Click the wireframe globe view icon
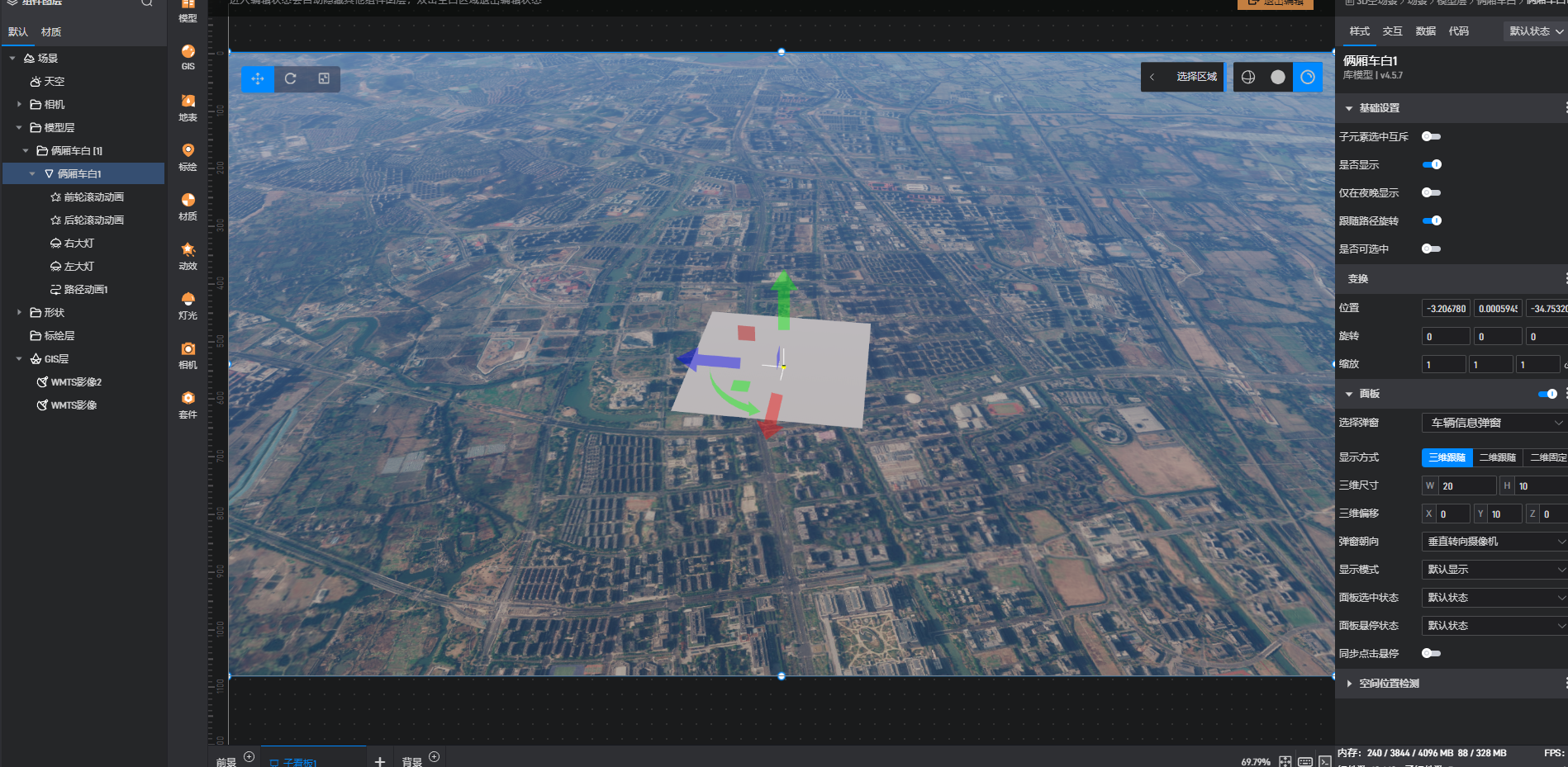The width and height of the screenshot is (1568, 767). click(1248, 77)
